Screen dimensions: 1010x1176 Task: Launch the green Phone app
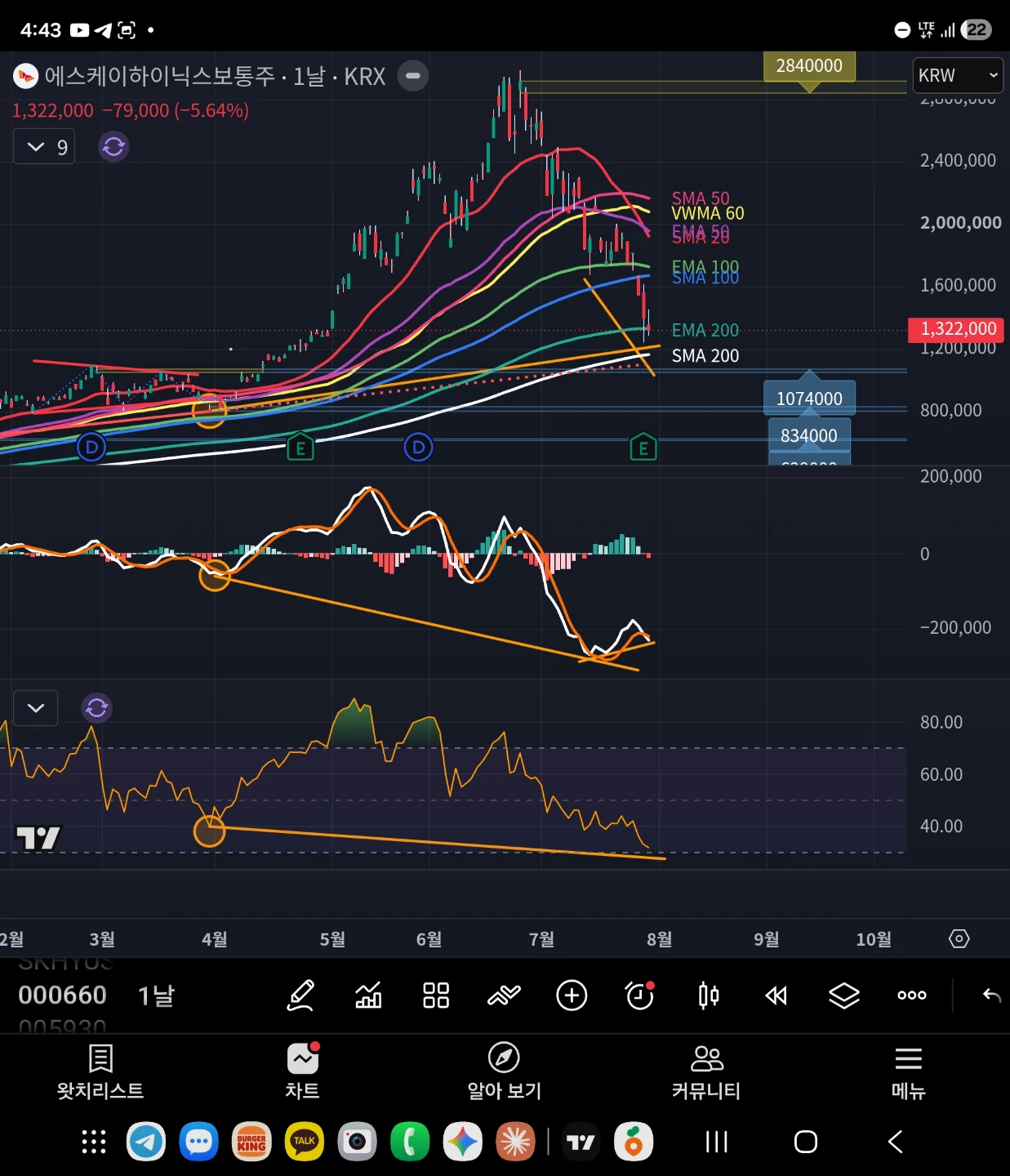tap(410, 1142)
